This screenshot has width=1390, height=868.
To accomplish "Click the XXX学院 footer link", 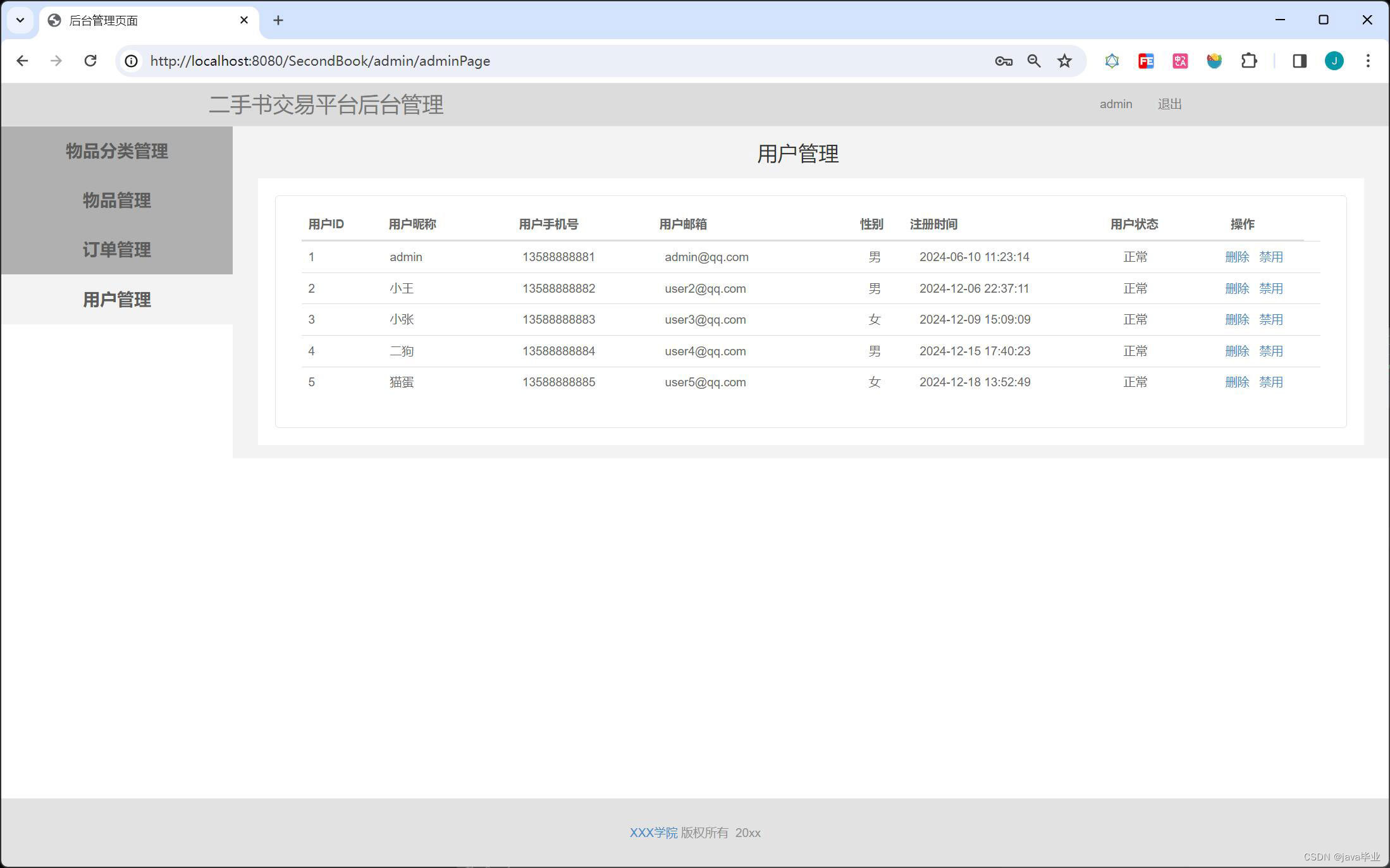I will [653, 833].
